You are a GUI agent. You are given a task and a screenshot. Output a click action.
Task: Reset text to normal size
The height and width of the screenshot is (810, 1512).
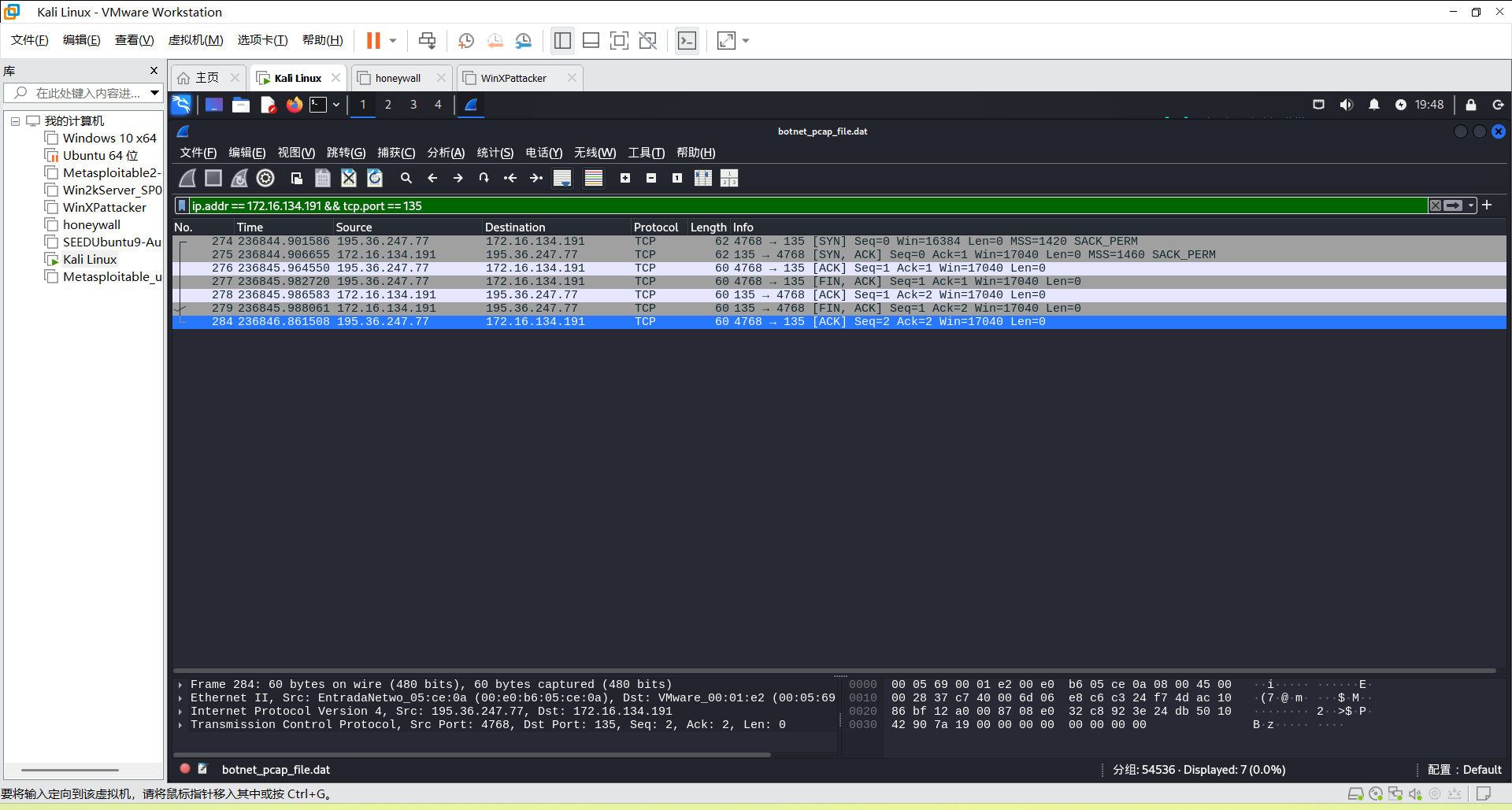pos(677,179)
